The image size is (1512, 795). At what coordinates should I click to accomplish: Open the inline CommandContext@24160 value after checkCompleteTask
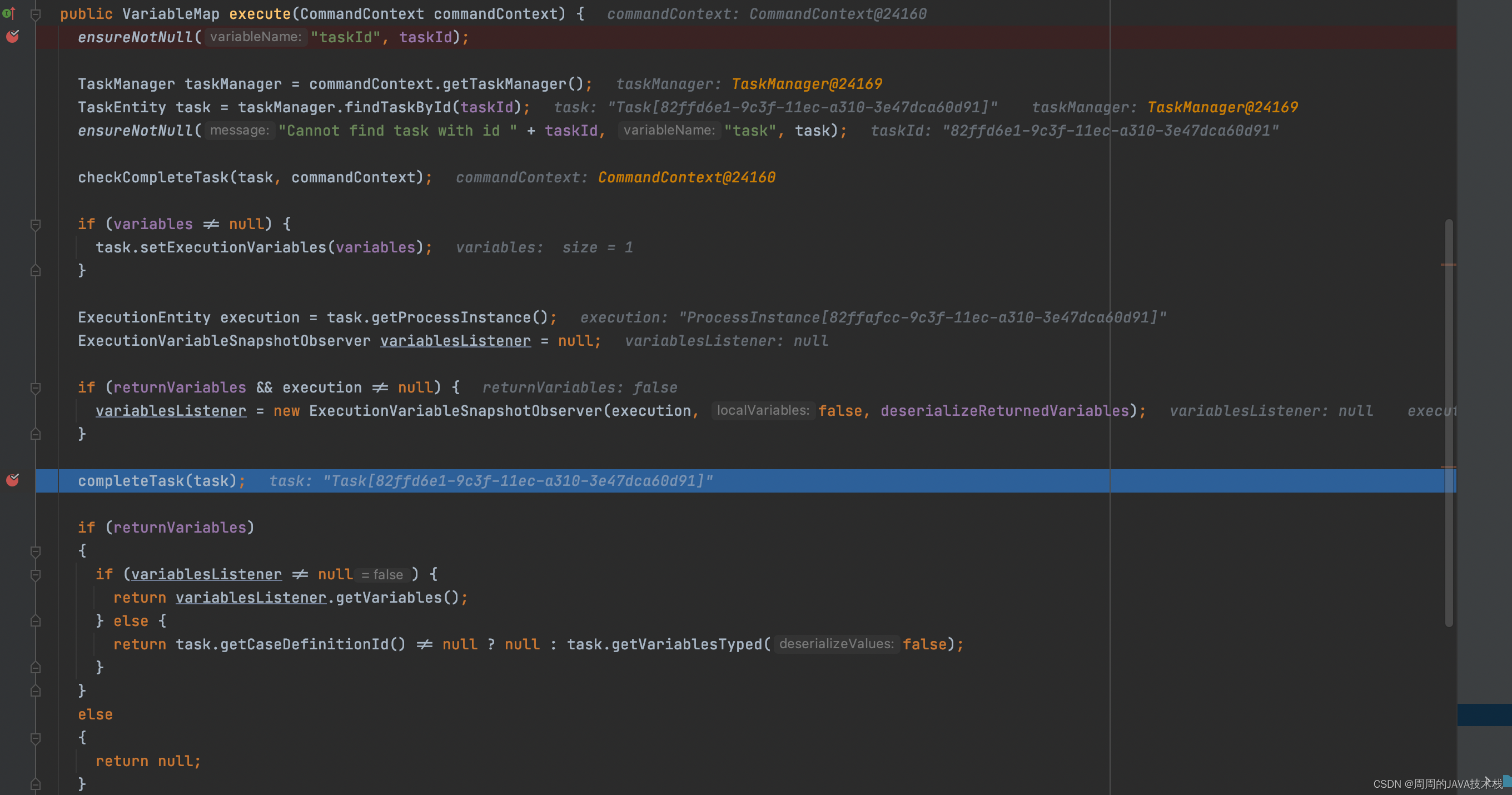click(686, 177)
